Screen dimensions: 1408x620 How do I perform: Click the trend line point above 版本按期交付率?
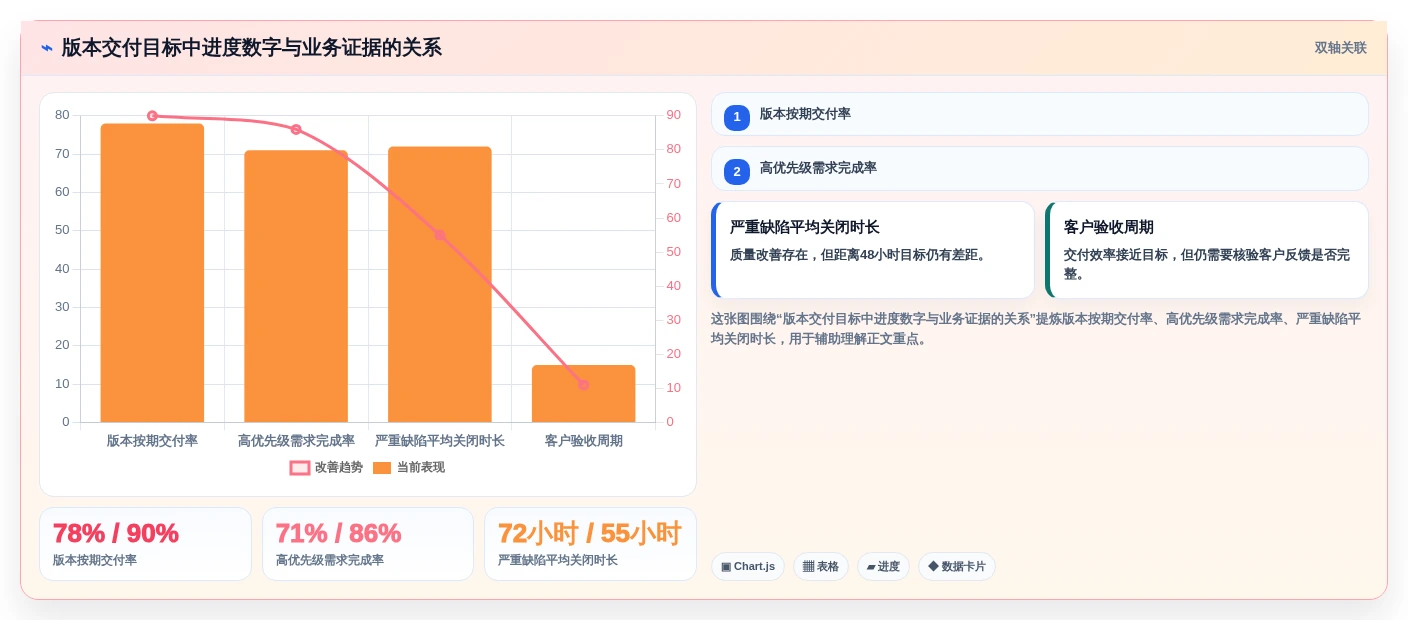click(x=152, y=116)
